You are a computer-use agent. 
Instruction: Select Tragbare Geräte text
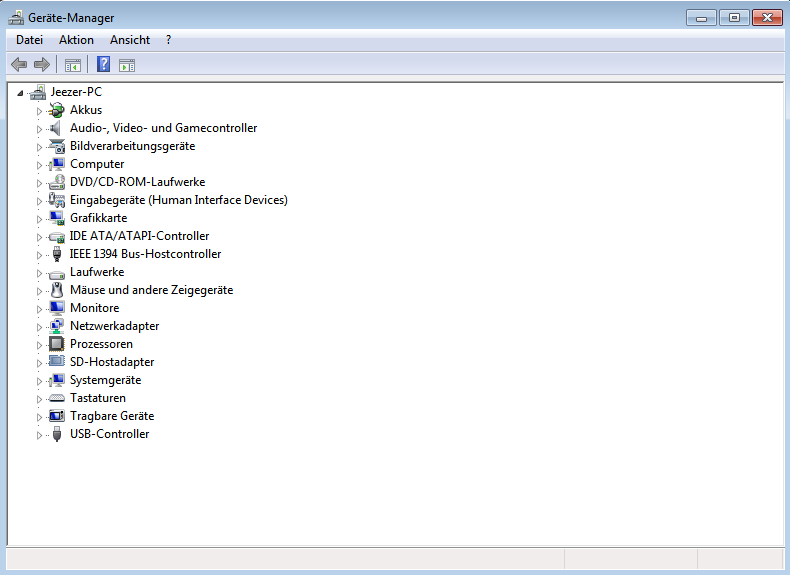(x=112, y=416)
